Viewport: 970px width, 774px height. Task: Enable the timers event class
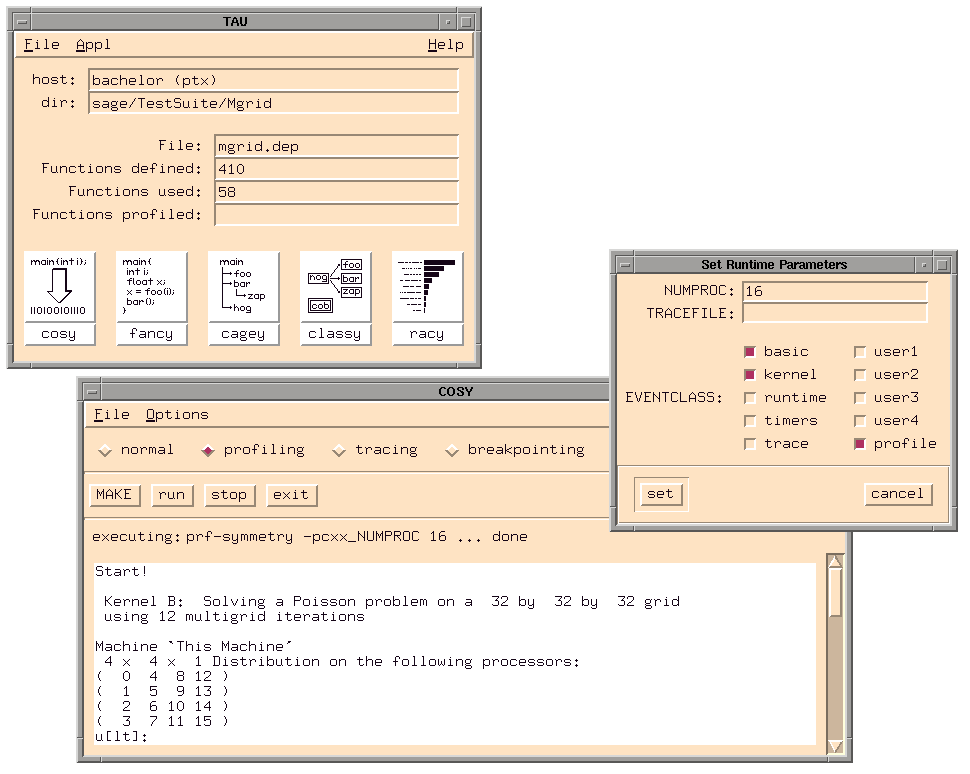pos(750,421)
